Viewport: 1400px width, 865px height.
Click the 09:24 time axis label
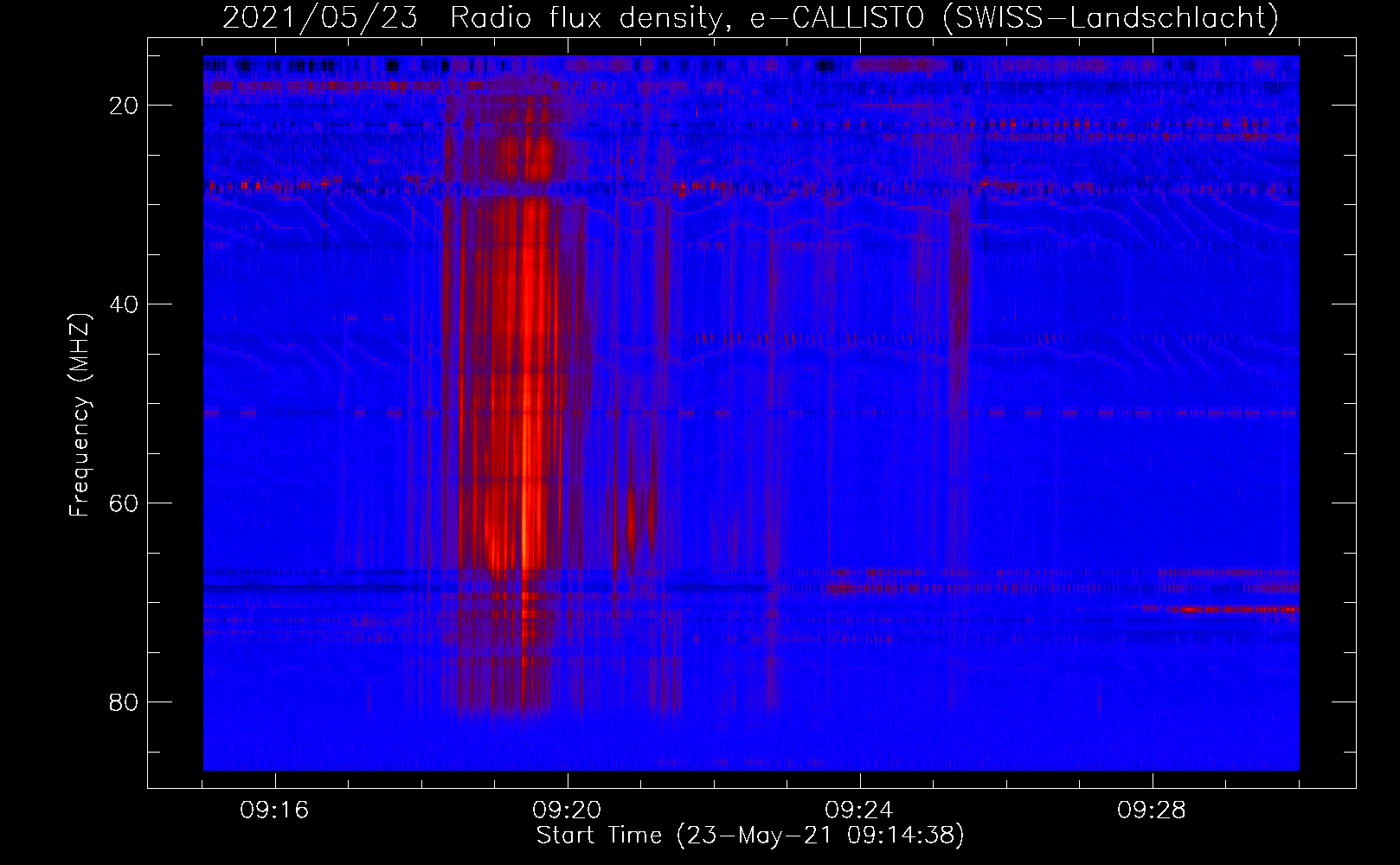tap(859, 811)
